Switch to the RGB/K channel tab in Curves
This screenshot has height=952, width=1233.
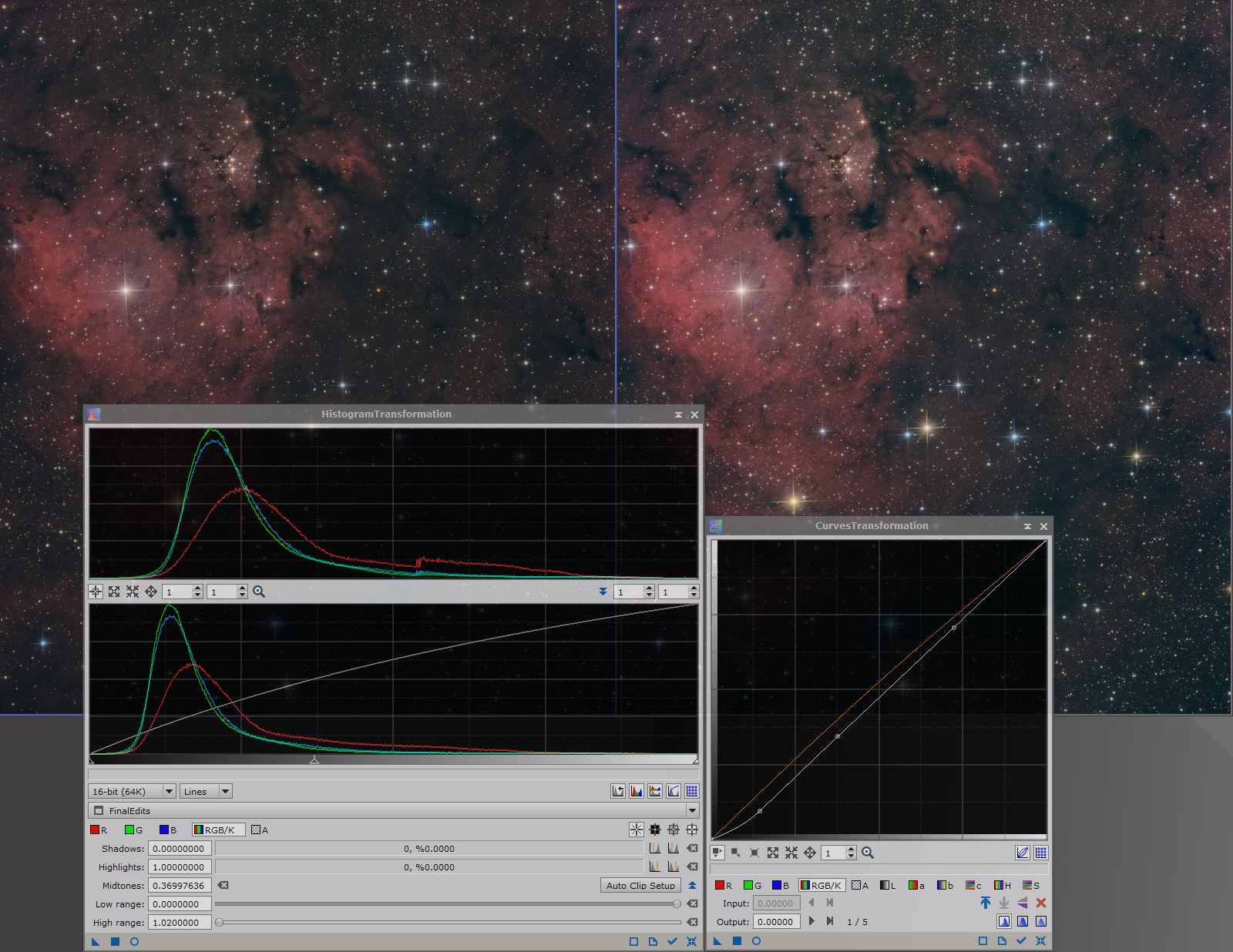821,885
